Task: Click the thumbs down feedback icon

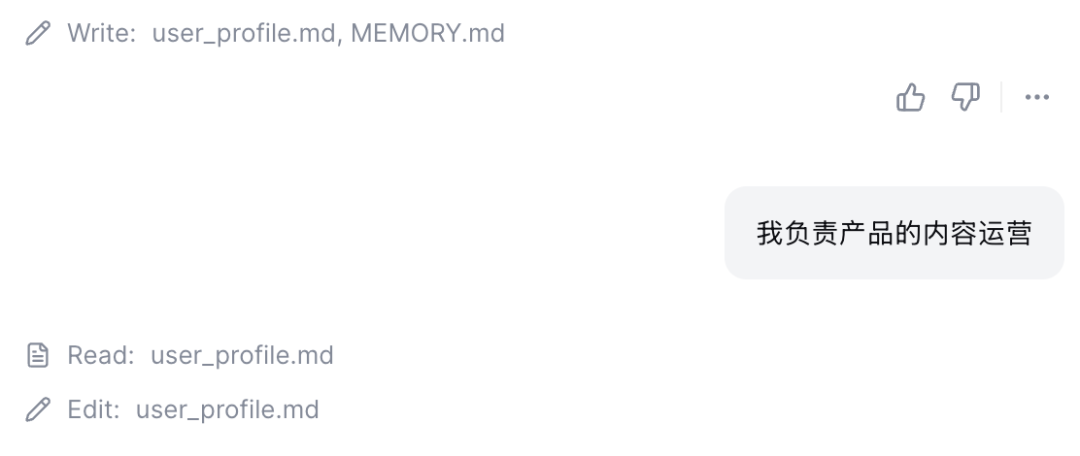Action: (965, 97)
